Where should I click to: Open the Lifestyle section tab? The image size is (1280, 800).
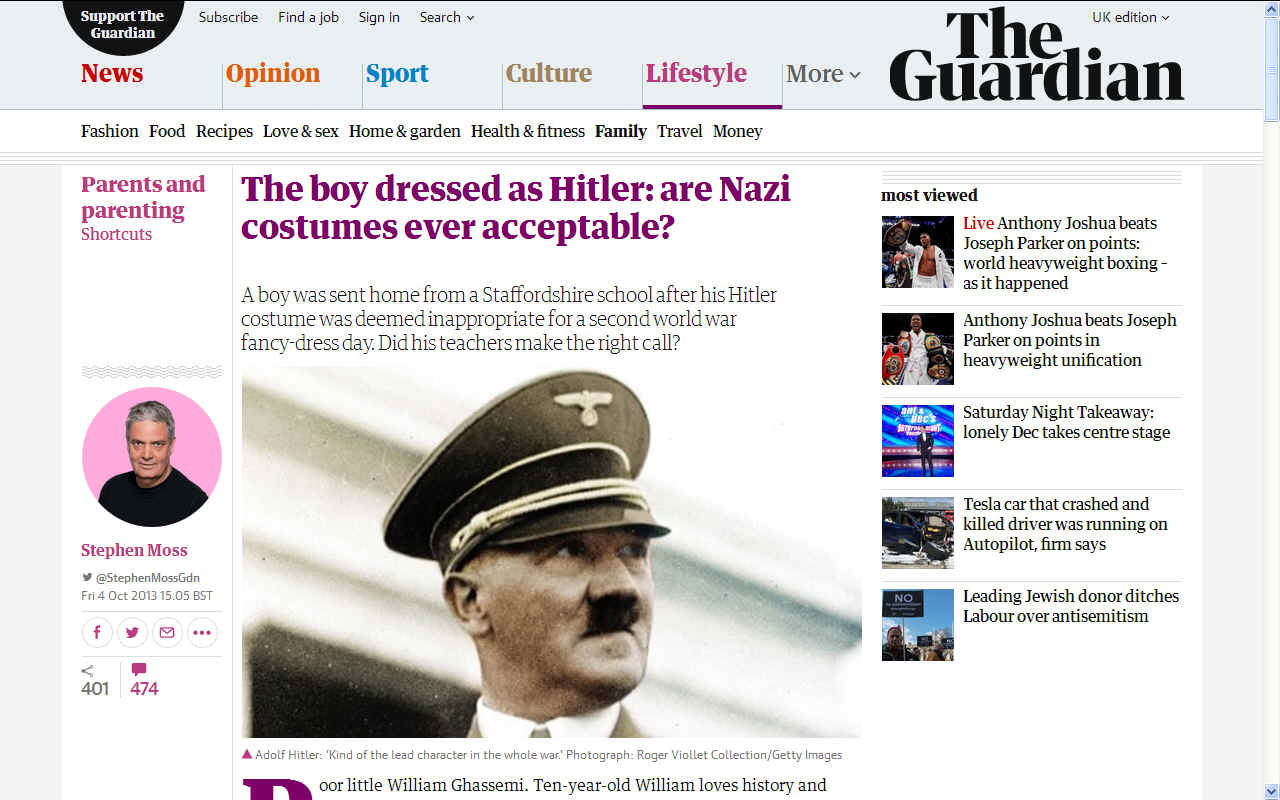tap(696, 73)
